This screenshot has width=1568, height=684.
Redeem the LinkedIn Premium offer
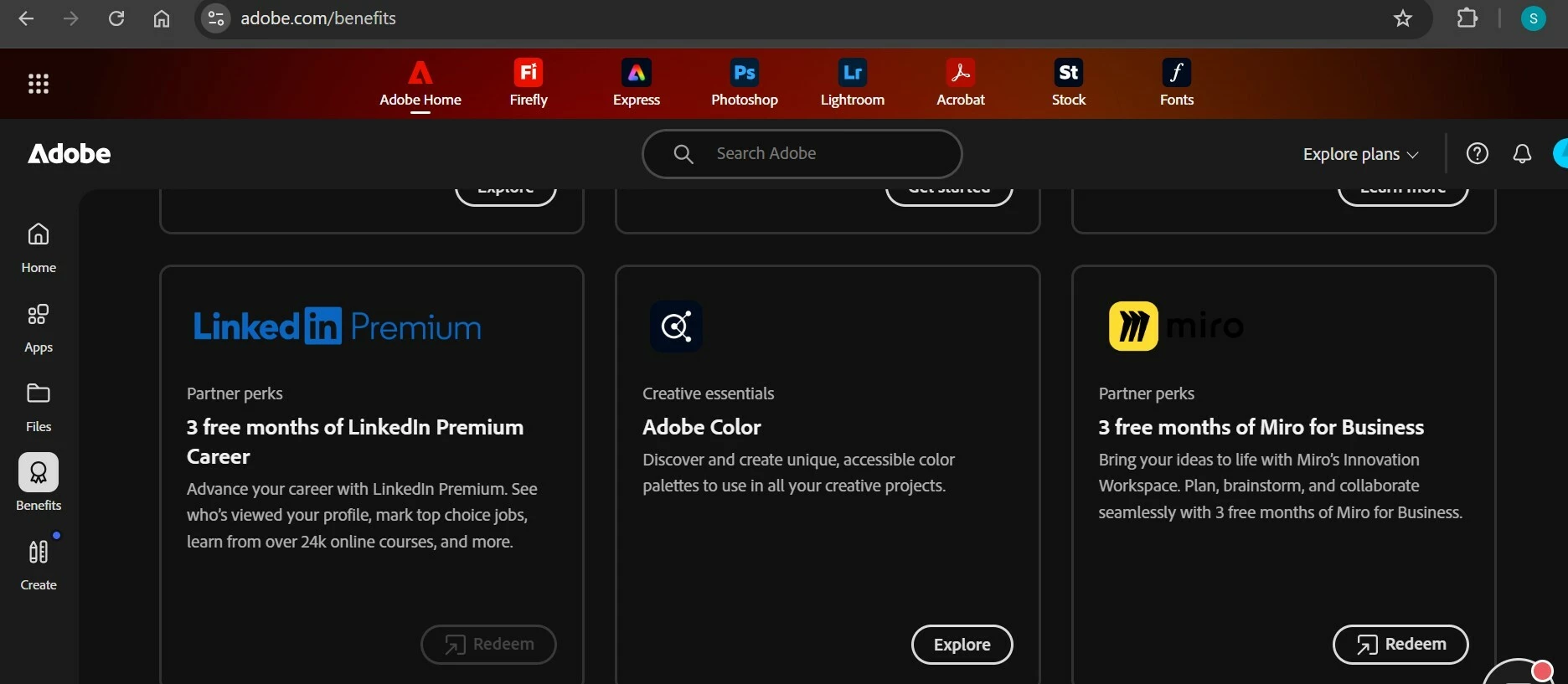point(488,645)
